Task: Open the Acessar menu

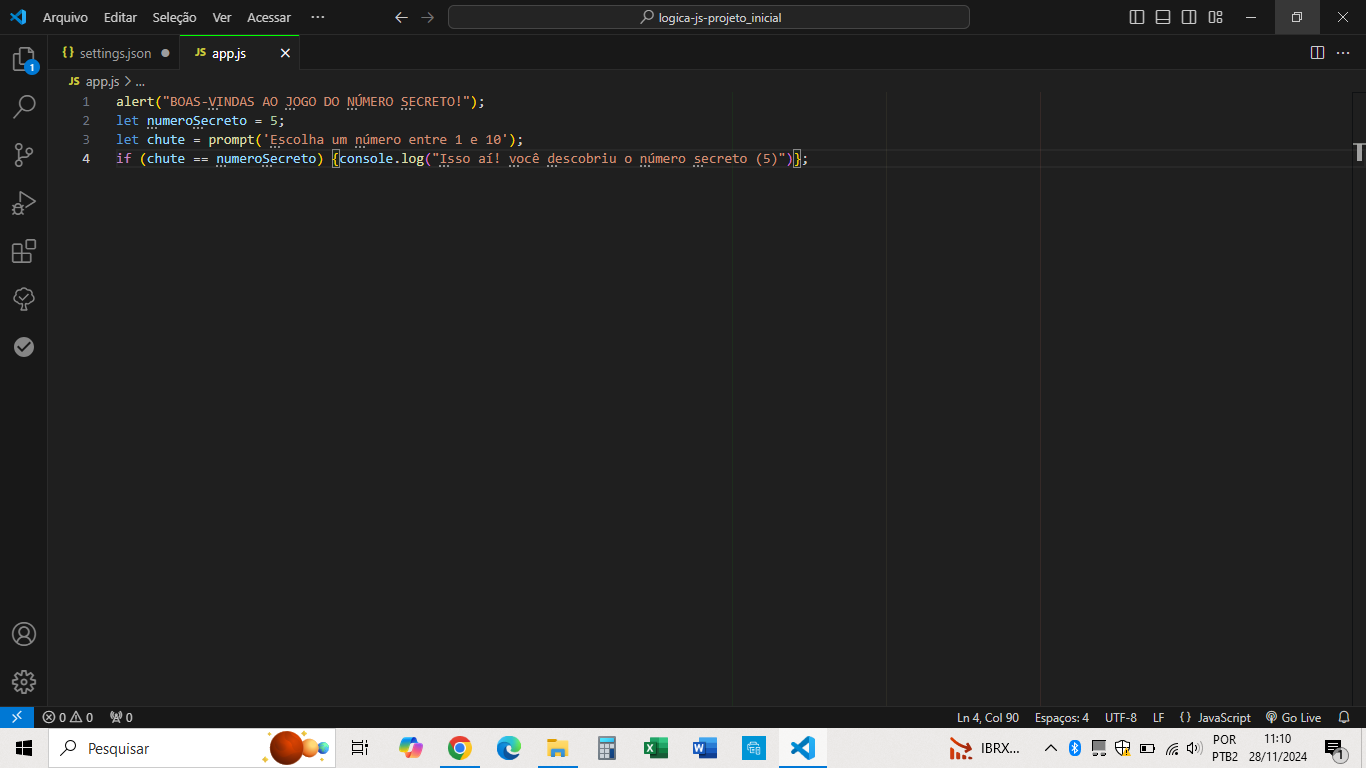Action: pyautogui.click(x=269, y=17)
